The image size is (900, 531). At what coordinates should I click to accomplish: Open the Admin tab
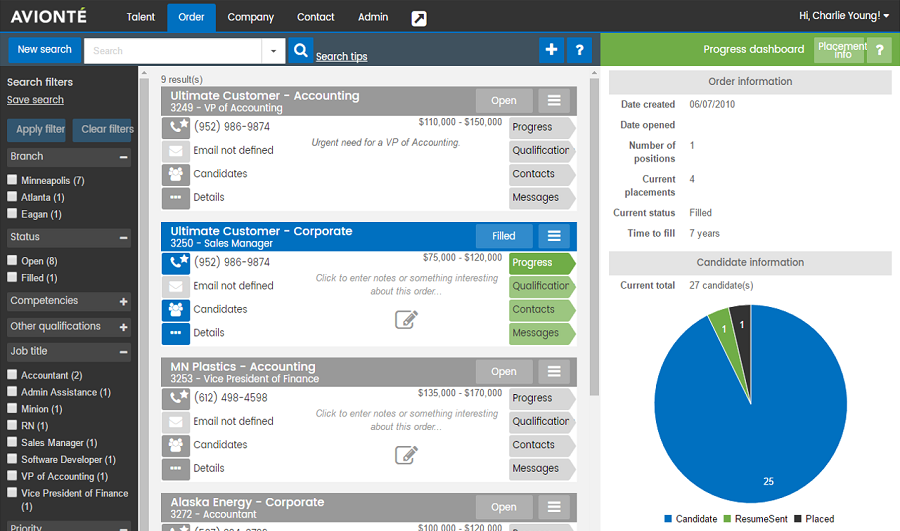(373, 17)
